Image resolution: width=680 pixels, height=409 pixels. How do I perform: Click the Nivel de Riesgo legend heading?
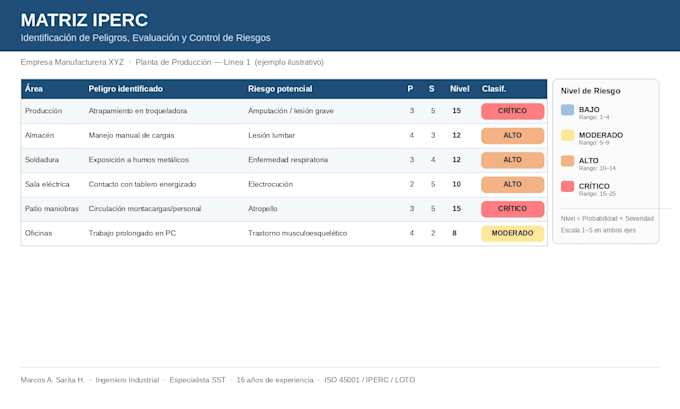click(590, 91)
